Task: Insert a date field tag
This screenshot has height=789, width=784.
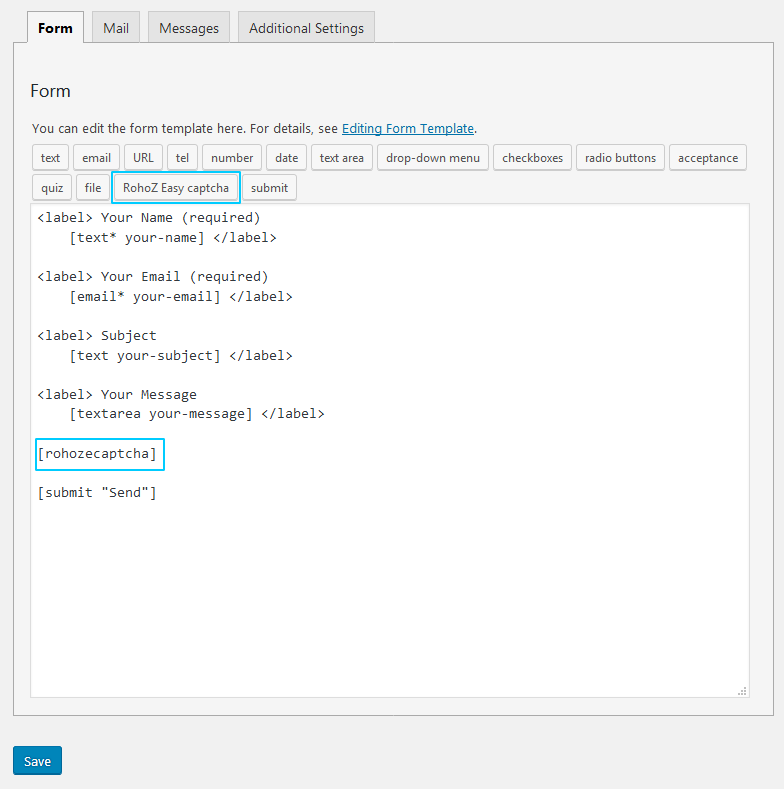Action: click(286, 157)
